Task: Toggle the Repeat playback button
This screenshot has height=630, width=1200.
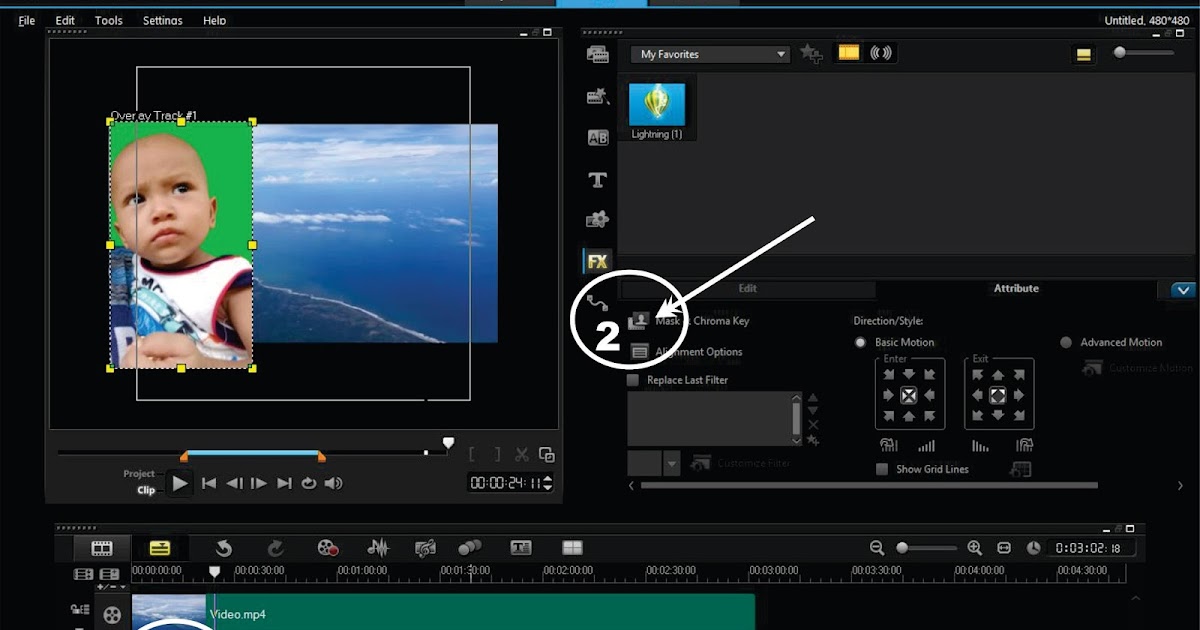Action: click(x=309, y=483)
